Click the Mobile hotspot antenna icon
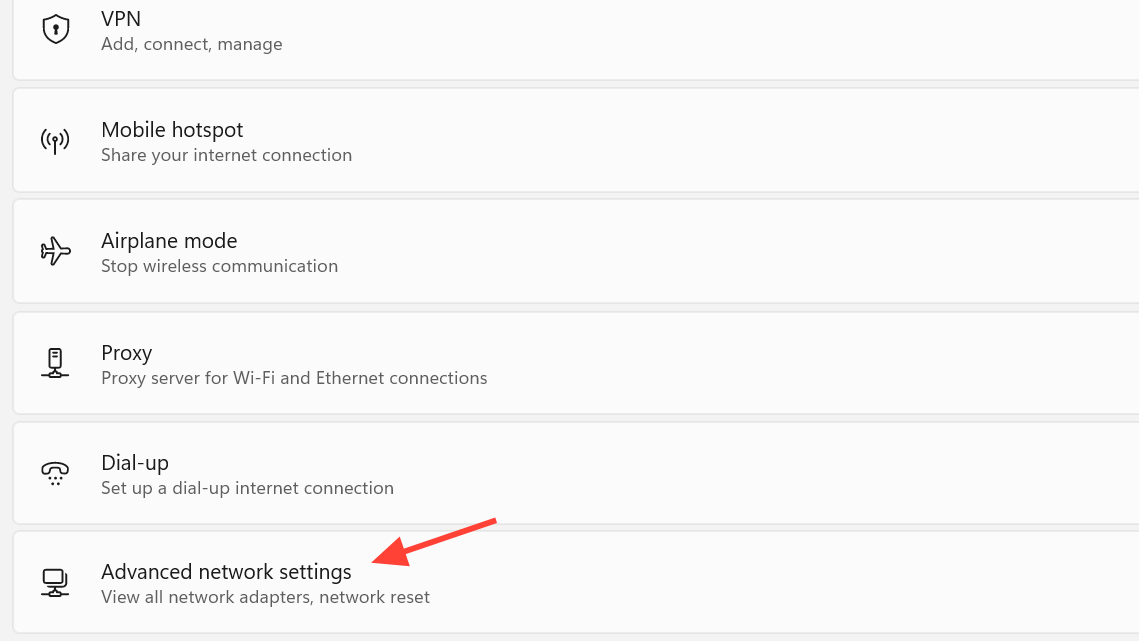Image resolution: width=1139 pixels, height=641 pixels. pos(55,141)
